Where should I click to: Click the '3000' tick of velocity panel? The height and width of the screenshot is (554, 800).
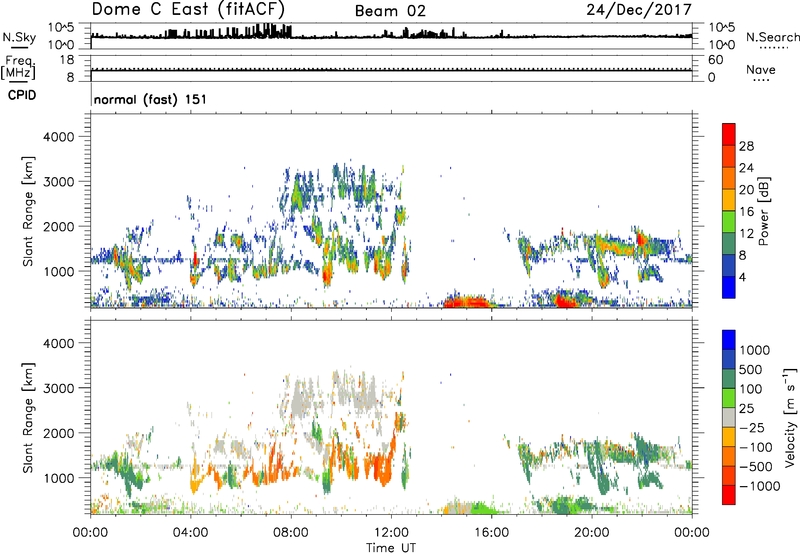click(x=58, y=388)
